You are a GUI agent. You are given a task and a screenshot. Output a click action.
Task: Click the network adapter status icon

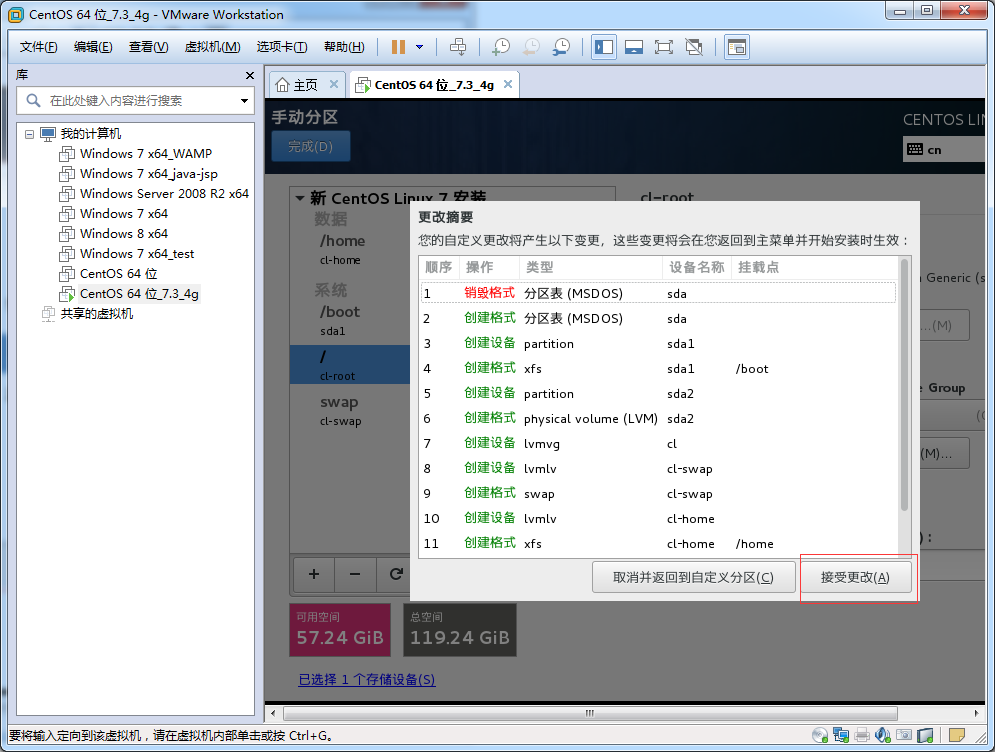(x=841, y=735)
